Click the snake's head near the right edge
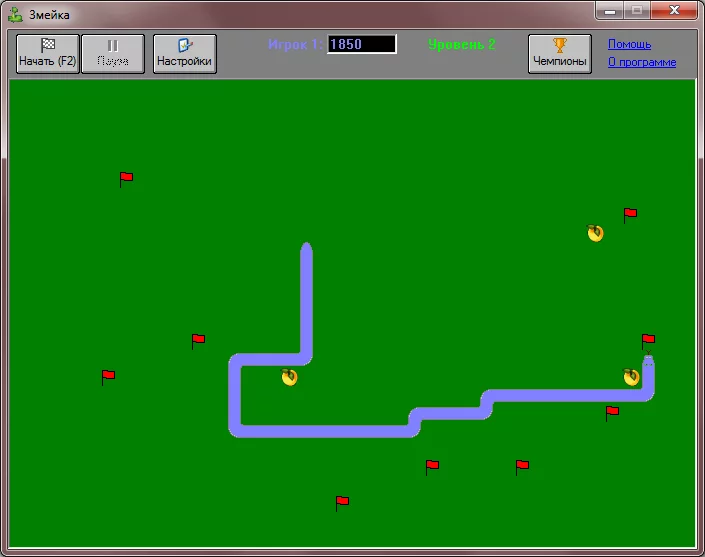Viewport: 705px width, 557px height. (648, 361)
